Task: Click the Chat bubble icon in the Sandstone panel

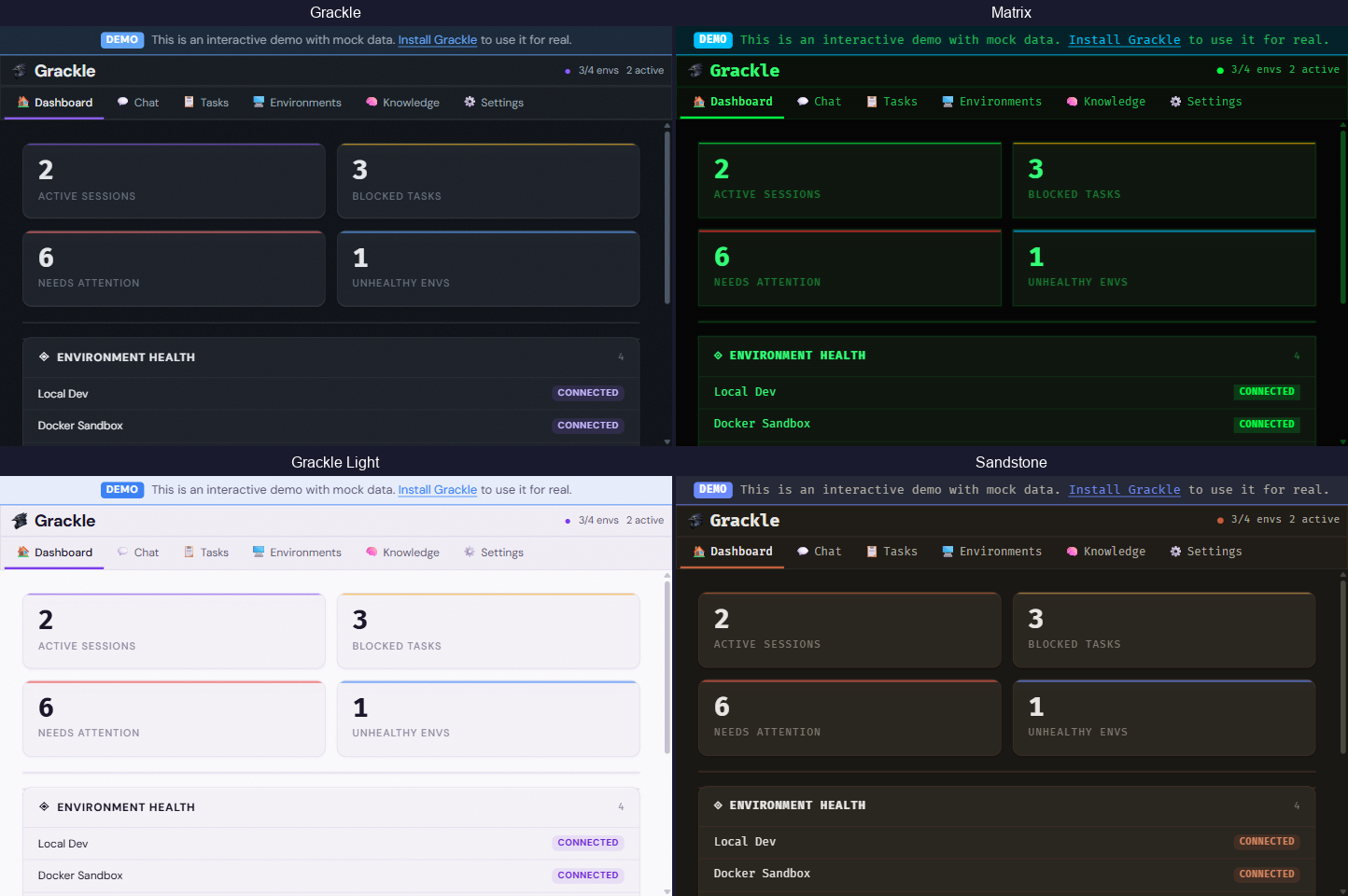Action: tap(803, 552)
